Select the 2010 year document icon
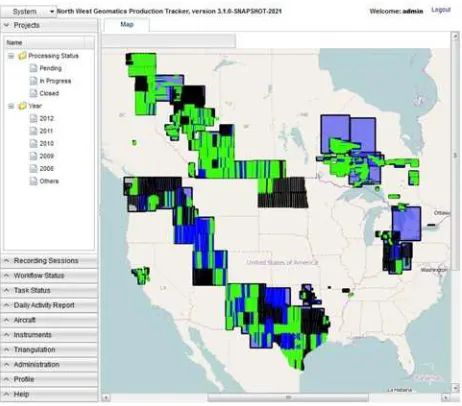The width and height of the screenshot is (462, 406). [33, 143]
